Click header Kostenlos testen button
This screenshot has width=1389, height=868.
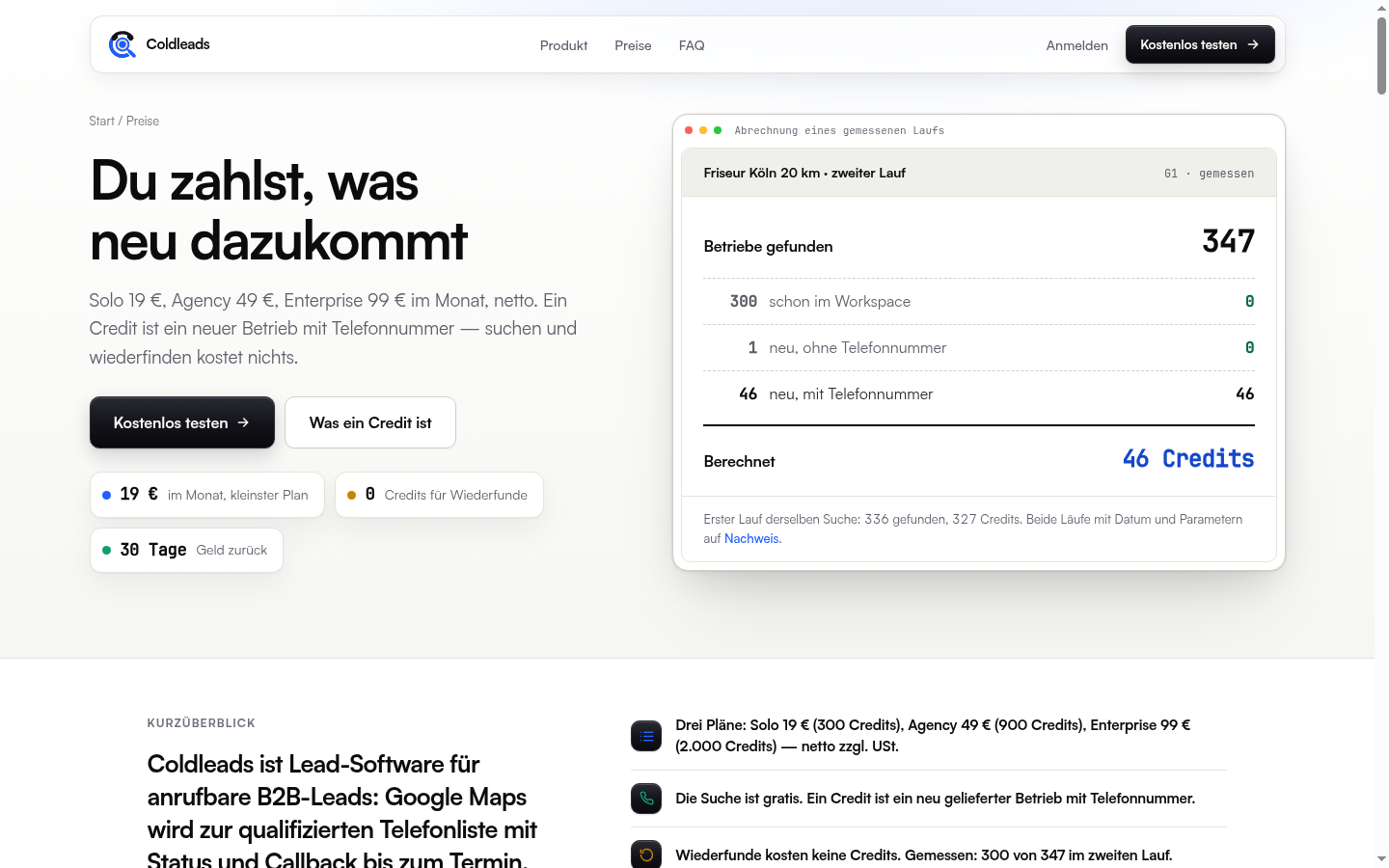point(1200,44)
